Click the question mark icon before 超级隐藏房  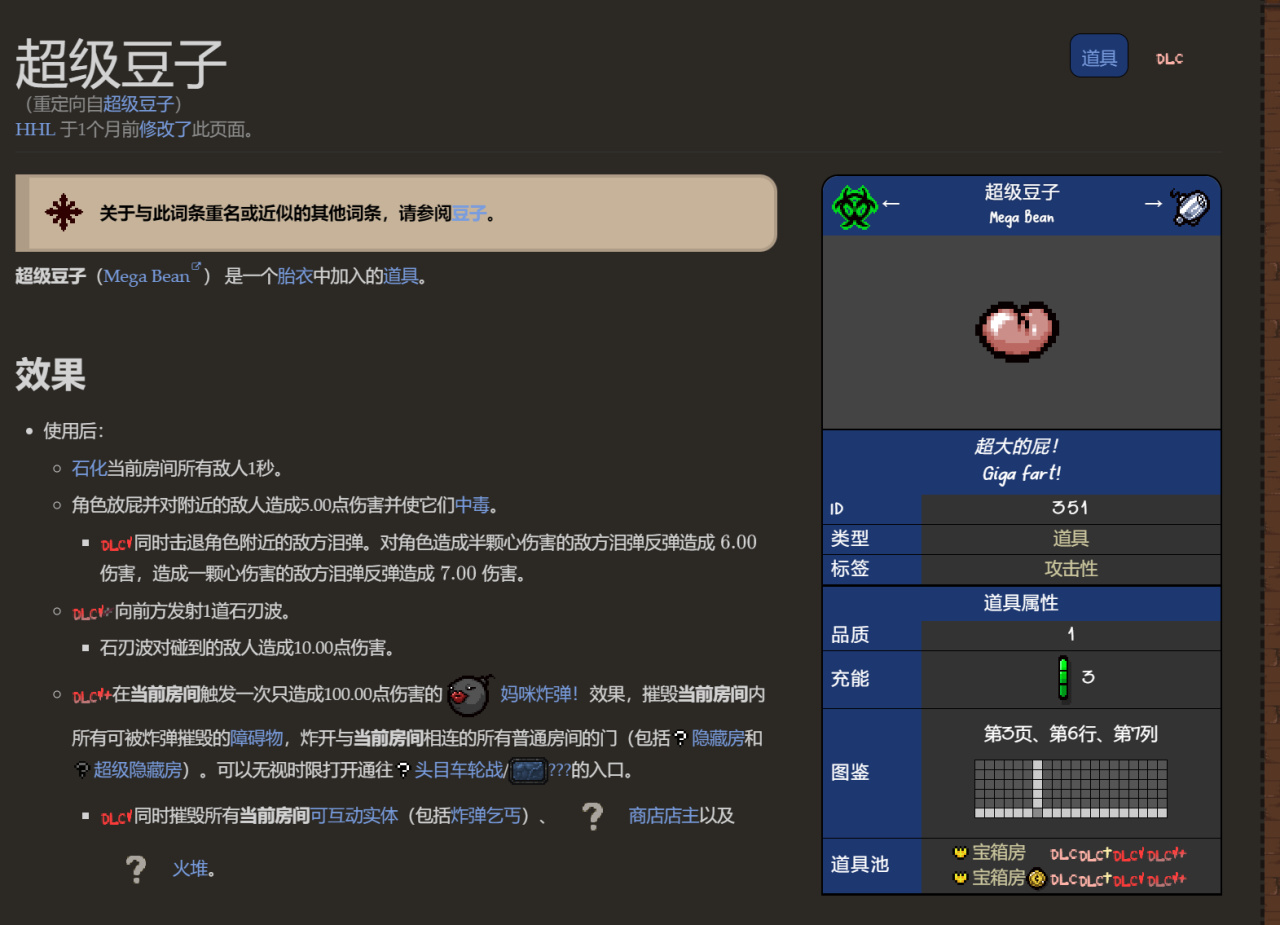pyautogui.click(x=82, y=770)
